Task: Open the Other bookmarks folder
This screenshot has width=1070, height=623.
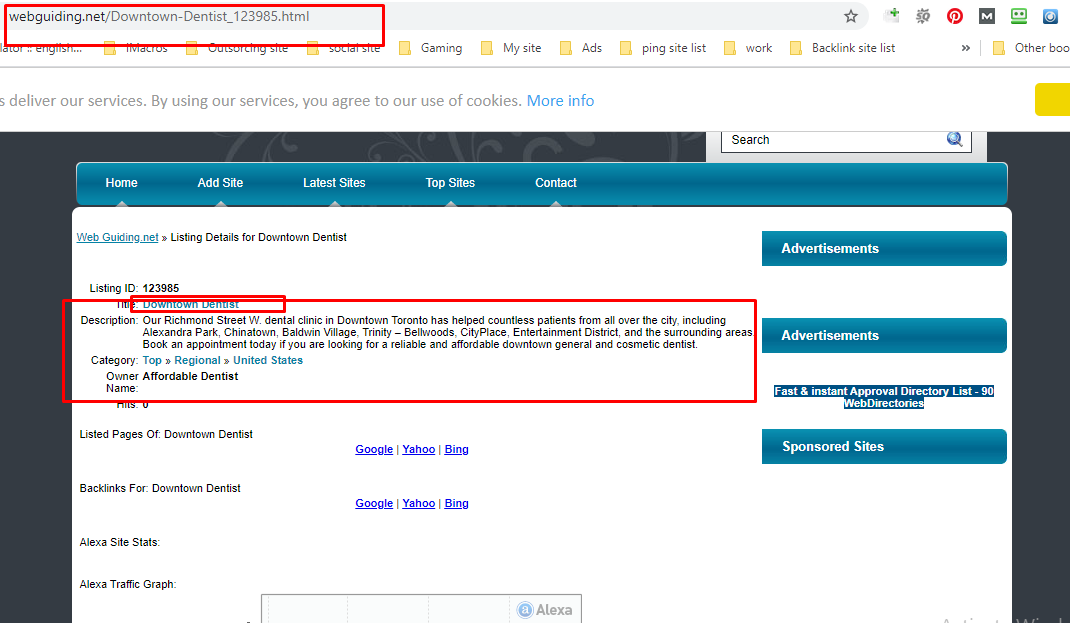Action: coord(1030,47)
